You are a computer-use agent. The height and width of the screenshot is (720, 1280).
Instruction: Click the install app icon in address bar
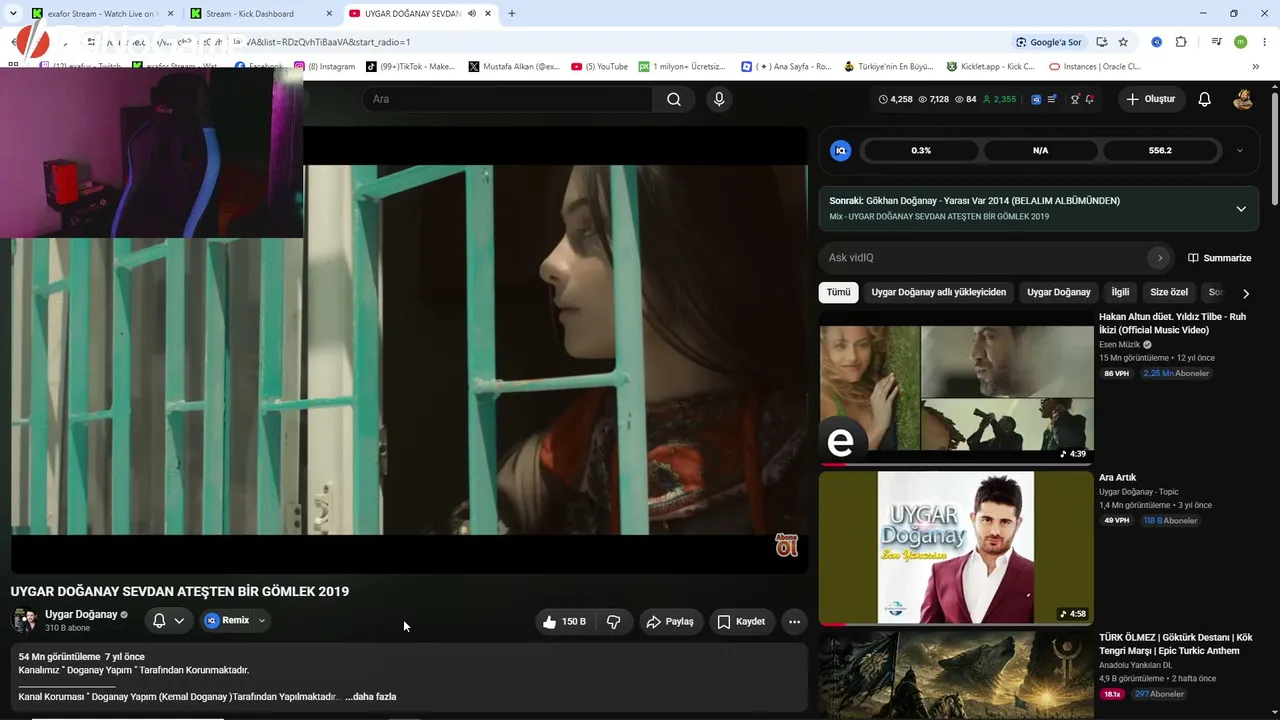click(1101, 42)
